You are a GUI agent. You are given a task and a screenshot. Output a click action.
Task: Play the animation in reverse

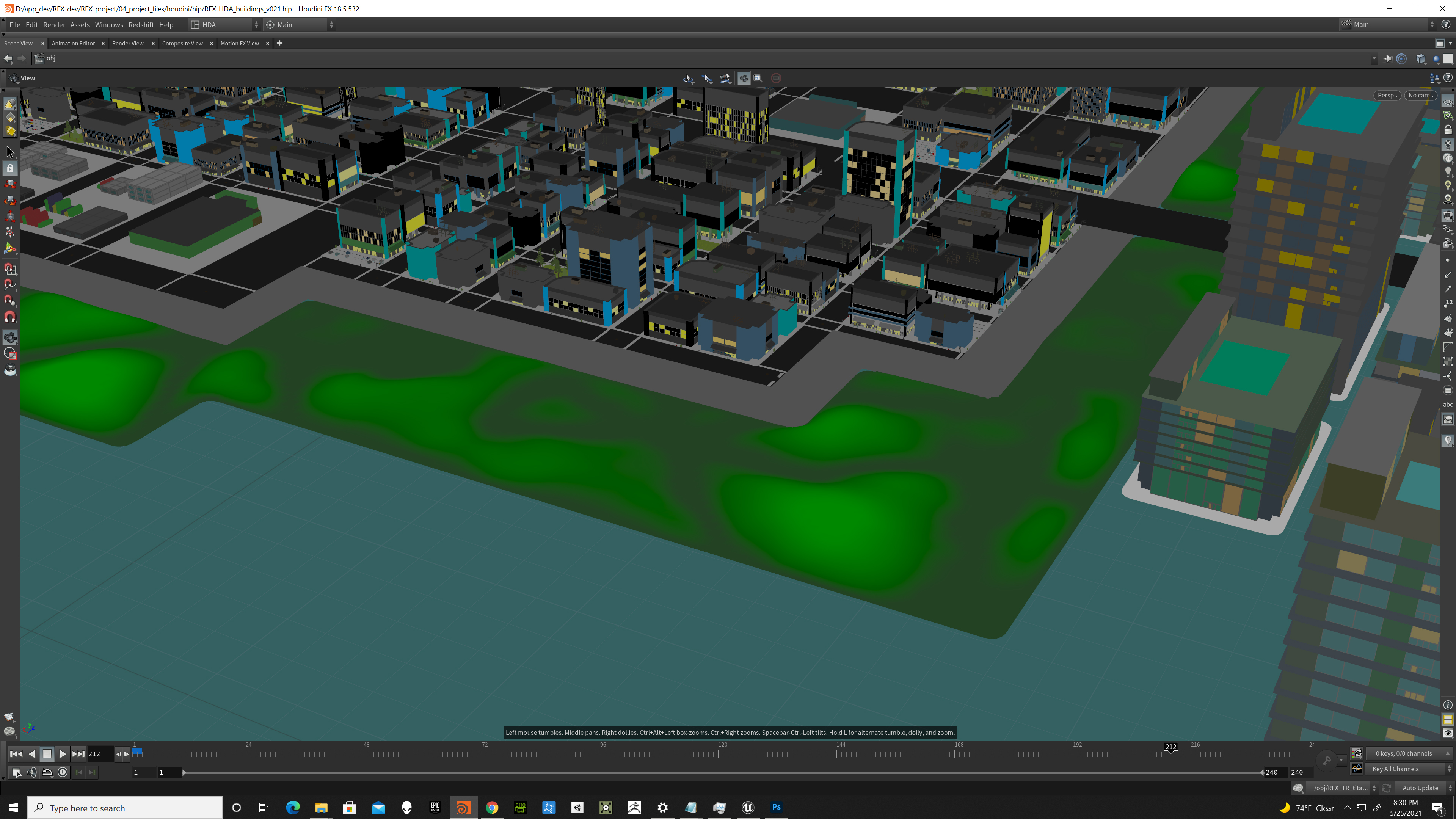pyautogui.click(x=31, y=753)
